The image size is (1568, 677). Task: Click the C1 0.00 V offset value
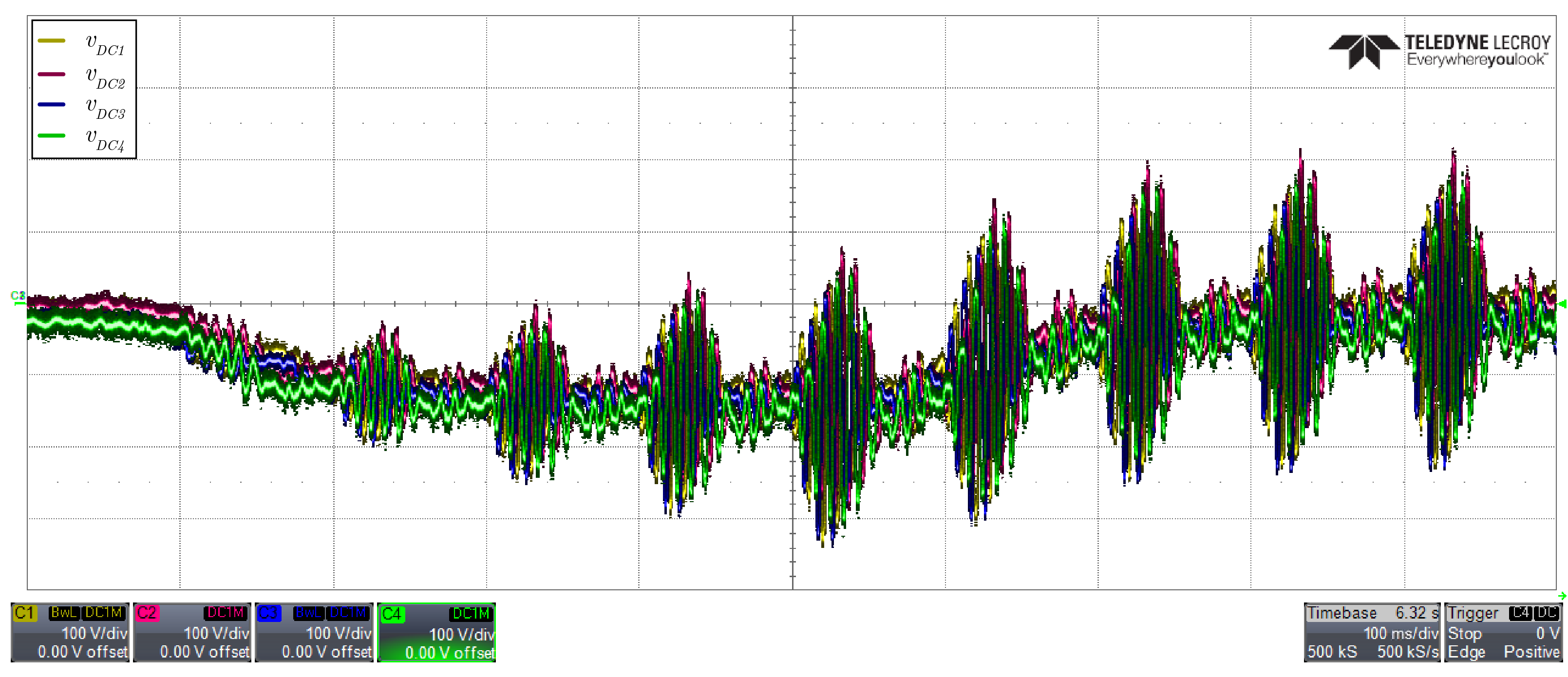click(x=82, y=652)
